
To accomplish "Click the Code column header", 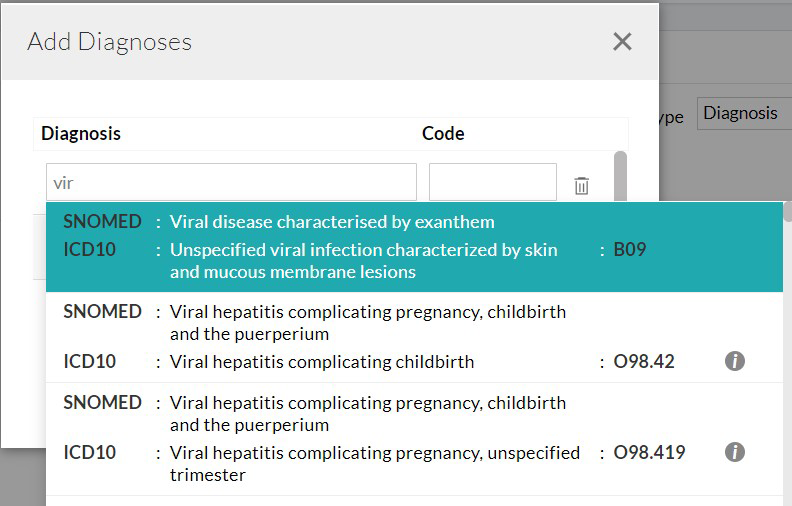I will [x=443, y=133].
